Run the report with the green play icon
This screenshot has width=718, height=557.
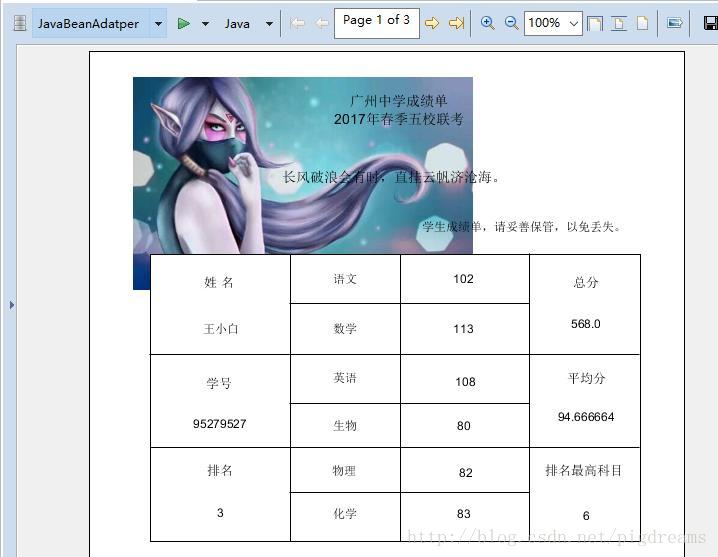click(184, 23)
